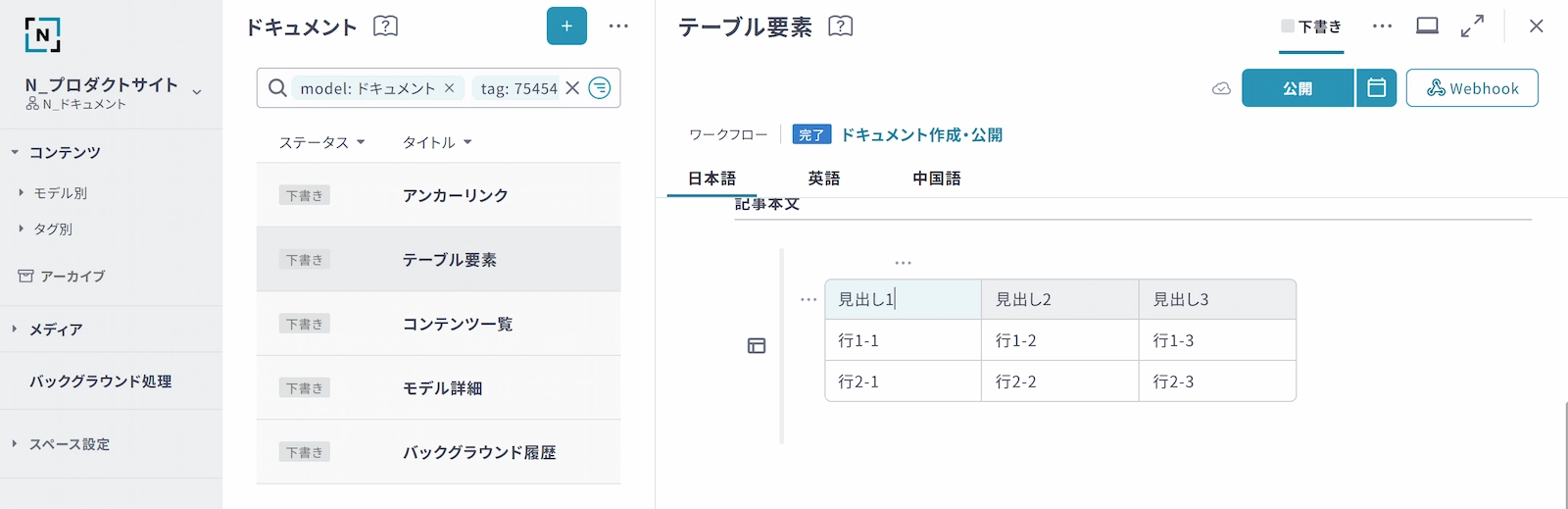Remove the model: ドキュメント filter chip
The width and height of the screenshot is (1568, 509).
tap(450, 88)
